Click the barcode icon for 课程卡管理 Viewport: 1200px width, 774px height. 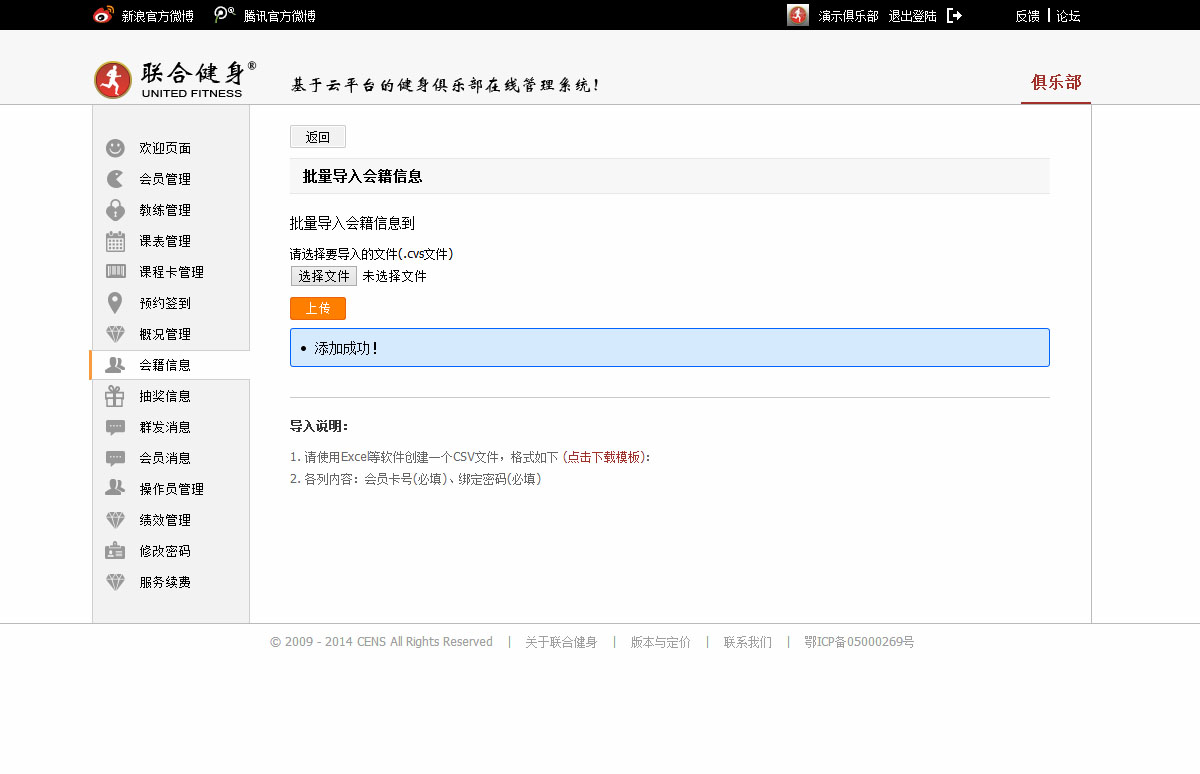coord(115,272)
